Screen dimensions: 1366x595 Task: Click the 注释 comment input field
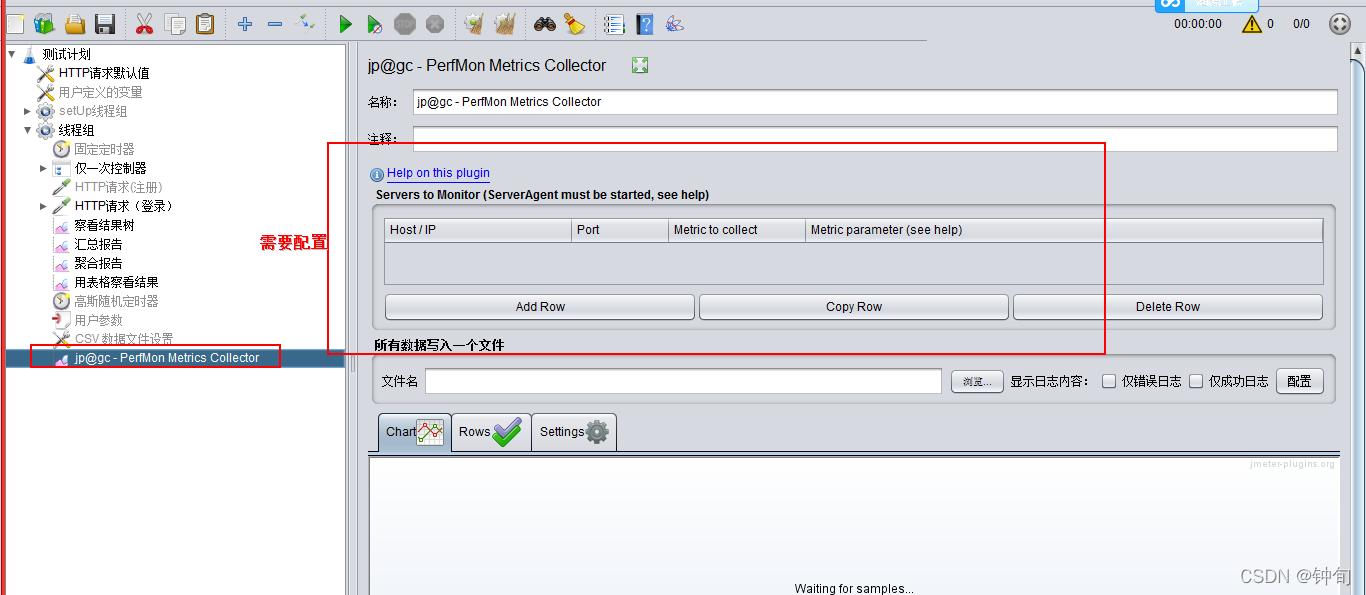875,139
